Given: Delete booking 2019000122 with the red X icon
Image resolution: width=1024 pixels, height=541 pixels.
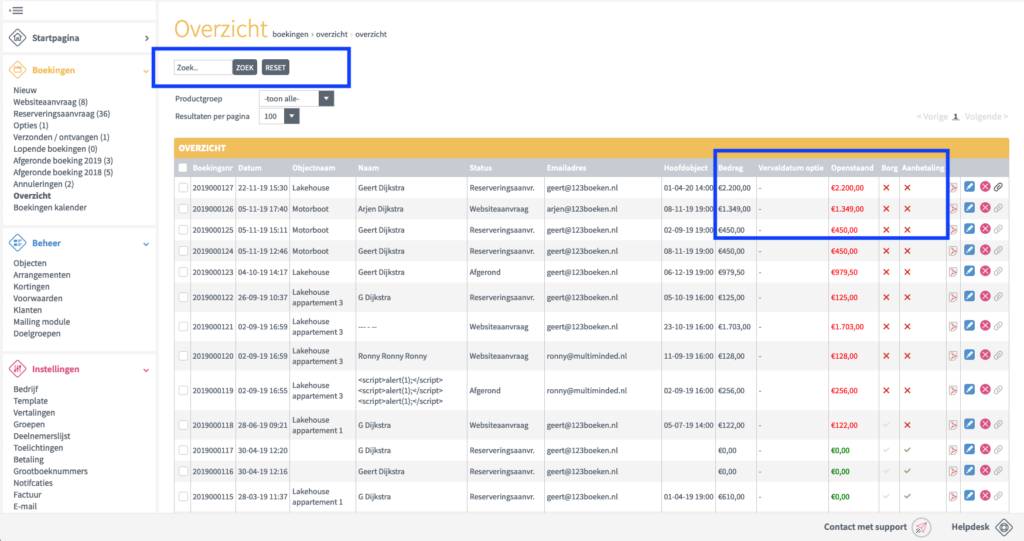Looking at the screenshot, I should coord(985,297).
